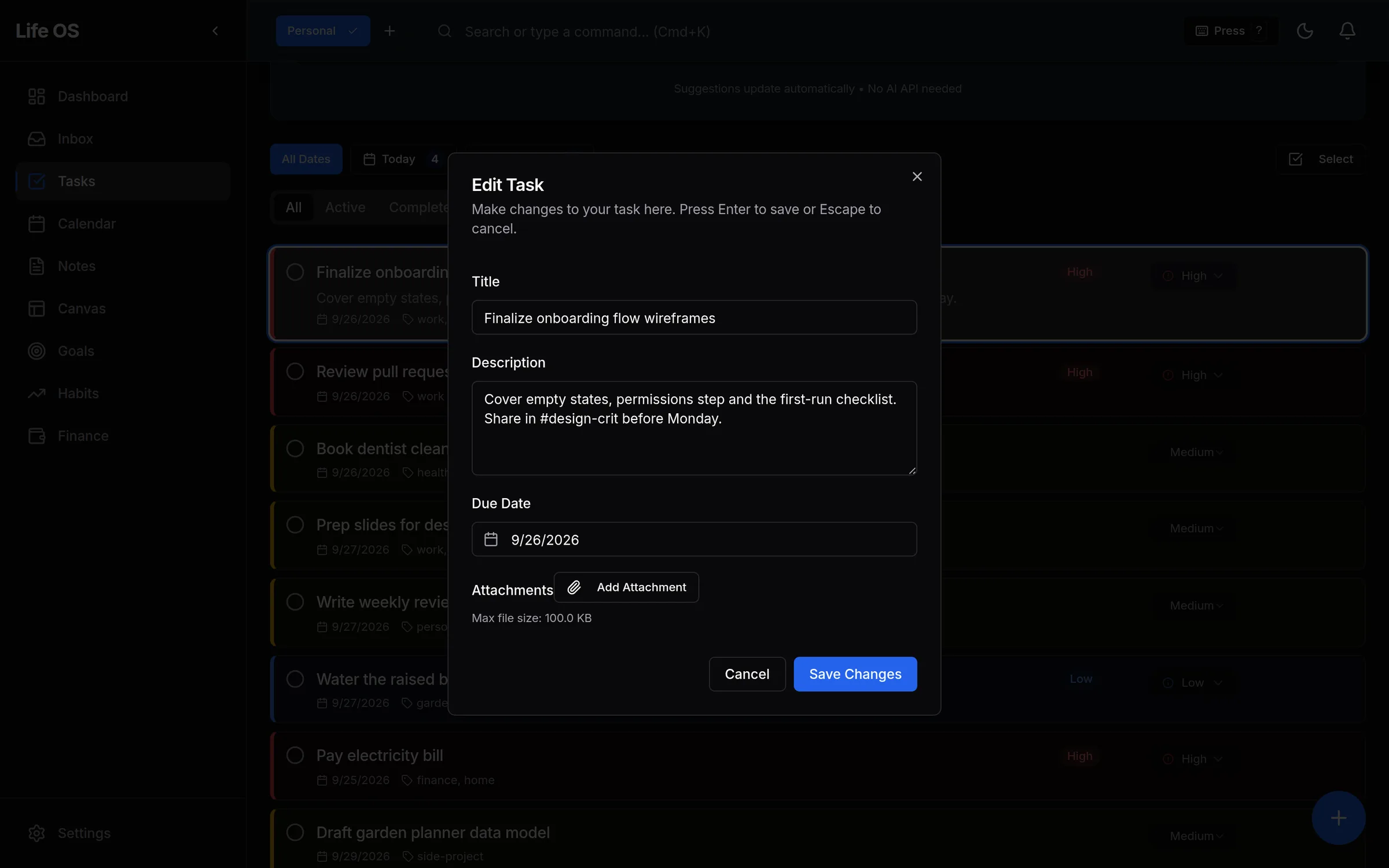Open the Goals page
The width and height of the screenshot is (1389, 868).
pos(123,351)
